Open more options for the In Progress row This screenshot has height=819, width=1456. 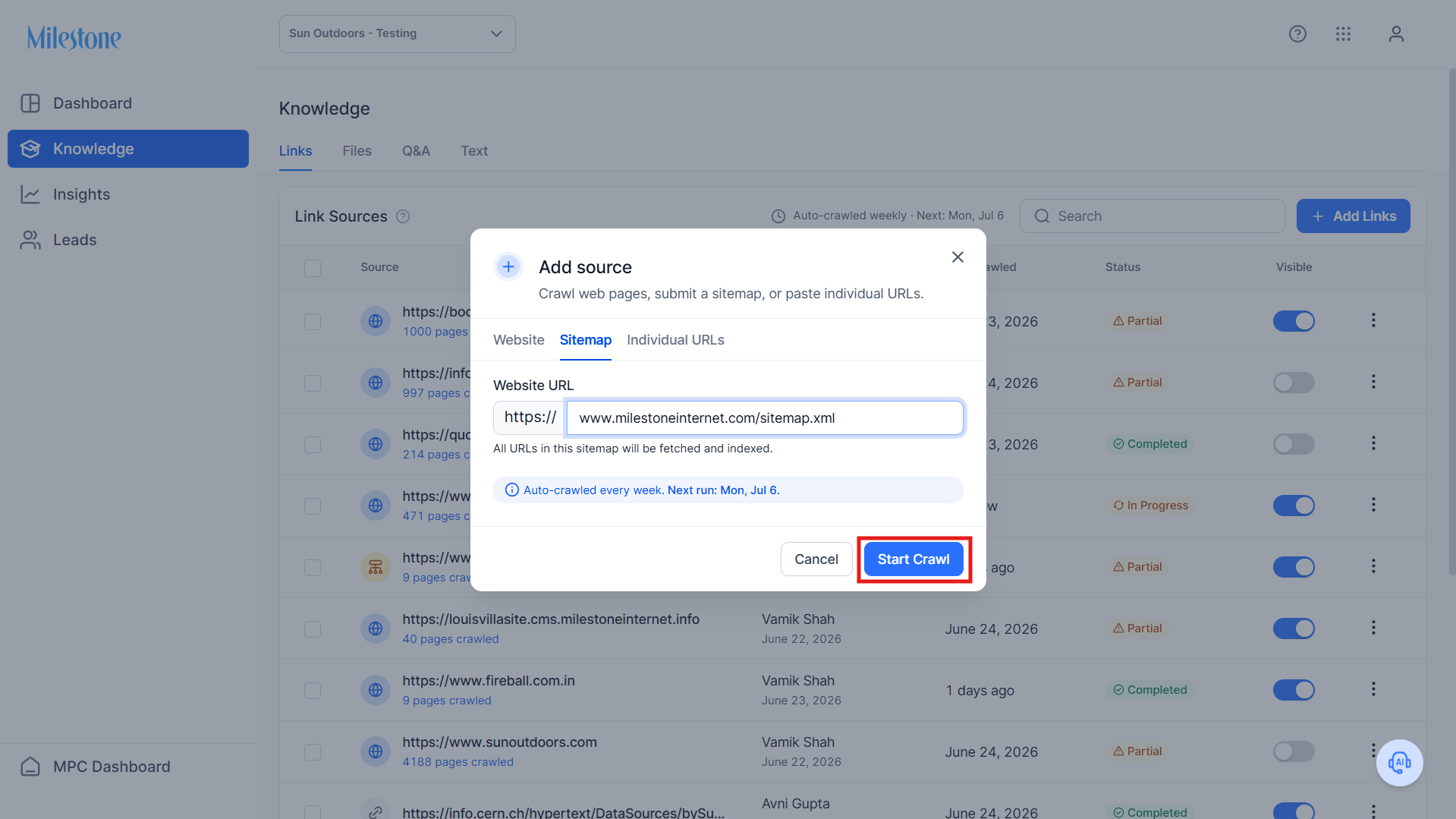coord(1373,505)
